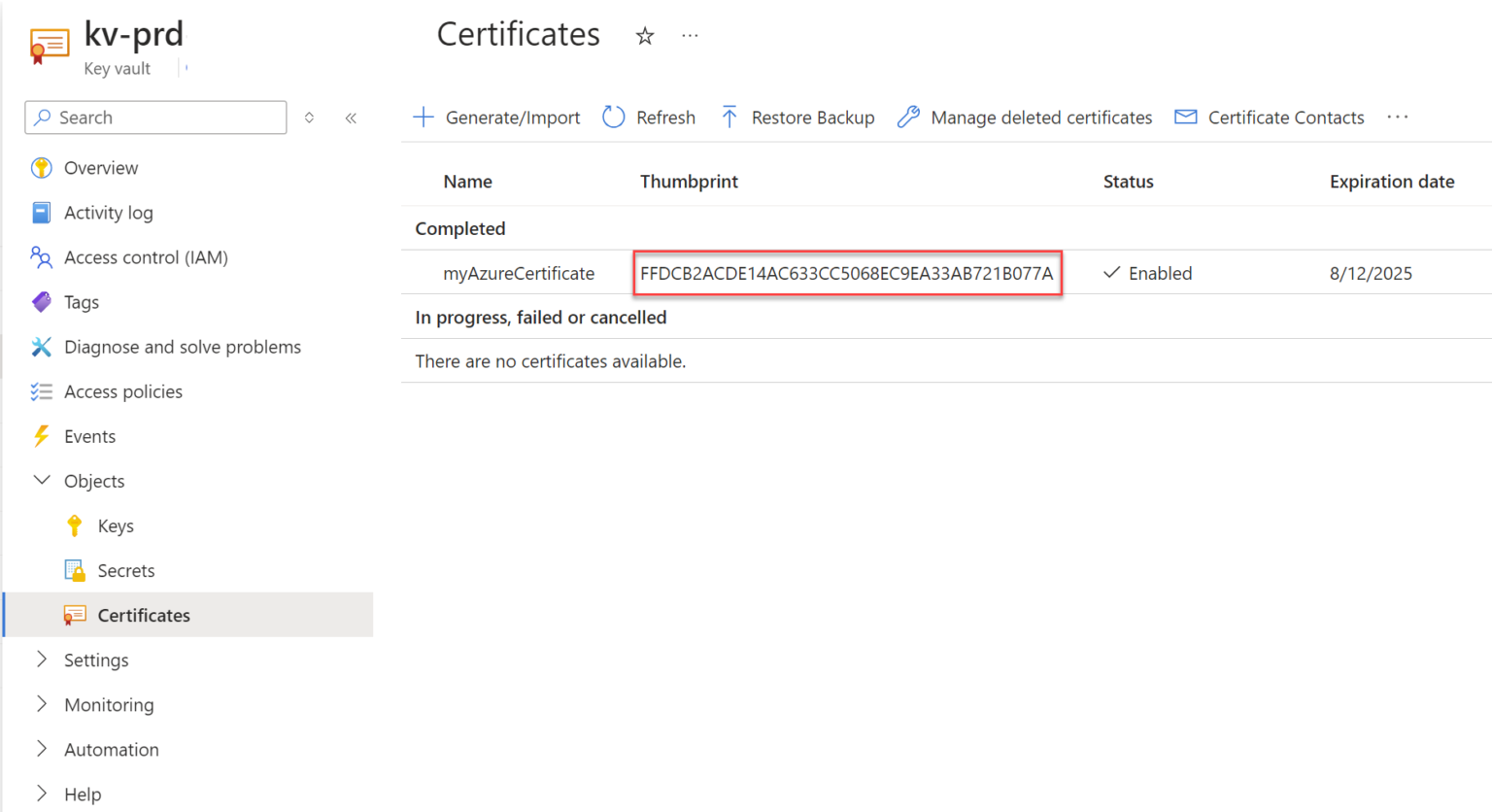Open the ellipsis menu beside Certificates title
Viewport: 1492px width, 812px height.
[x=690, y=36]
